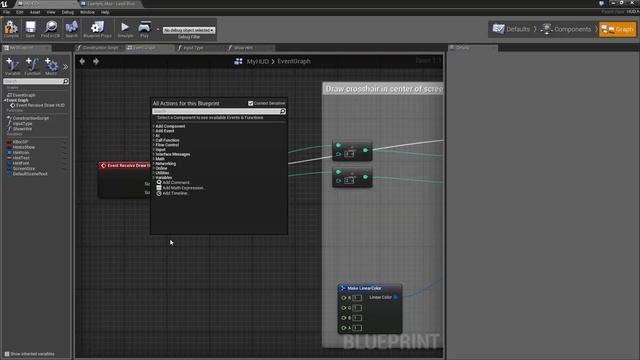Toggle Show inherited variables checkbox
640x360 pixels.
click(x=7, y=354)
